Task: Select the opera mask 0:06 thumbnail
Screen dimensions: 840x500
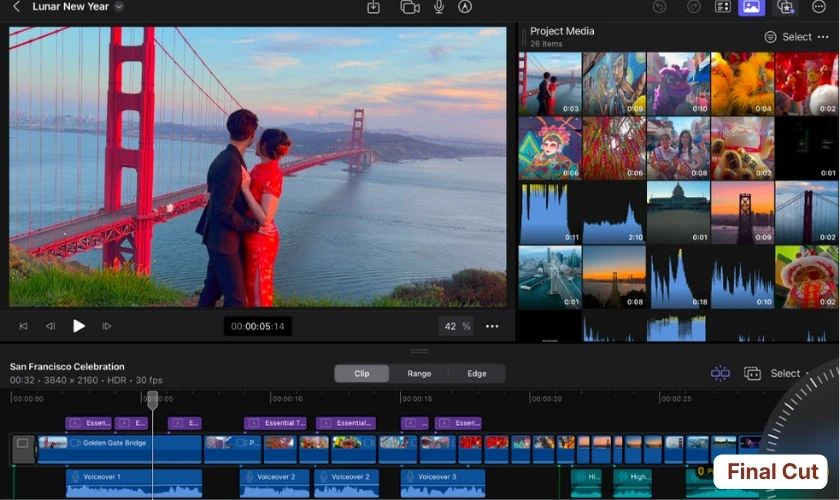Action: (x=550, y=148)
